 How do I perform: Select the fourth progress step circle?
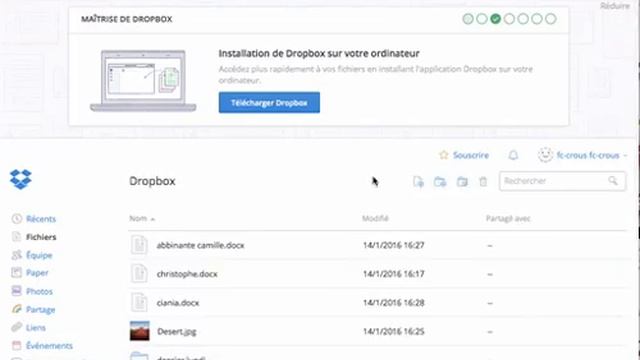pos(509,19)
